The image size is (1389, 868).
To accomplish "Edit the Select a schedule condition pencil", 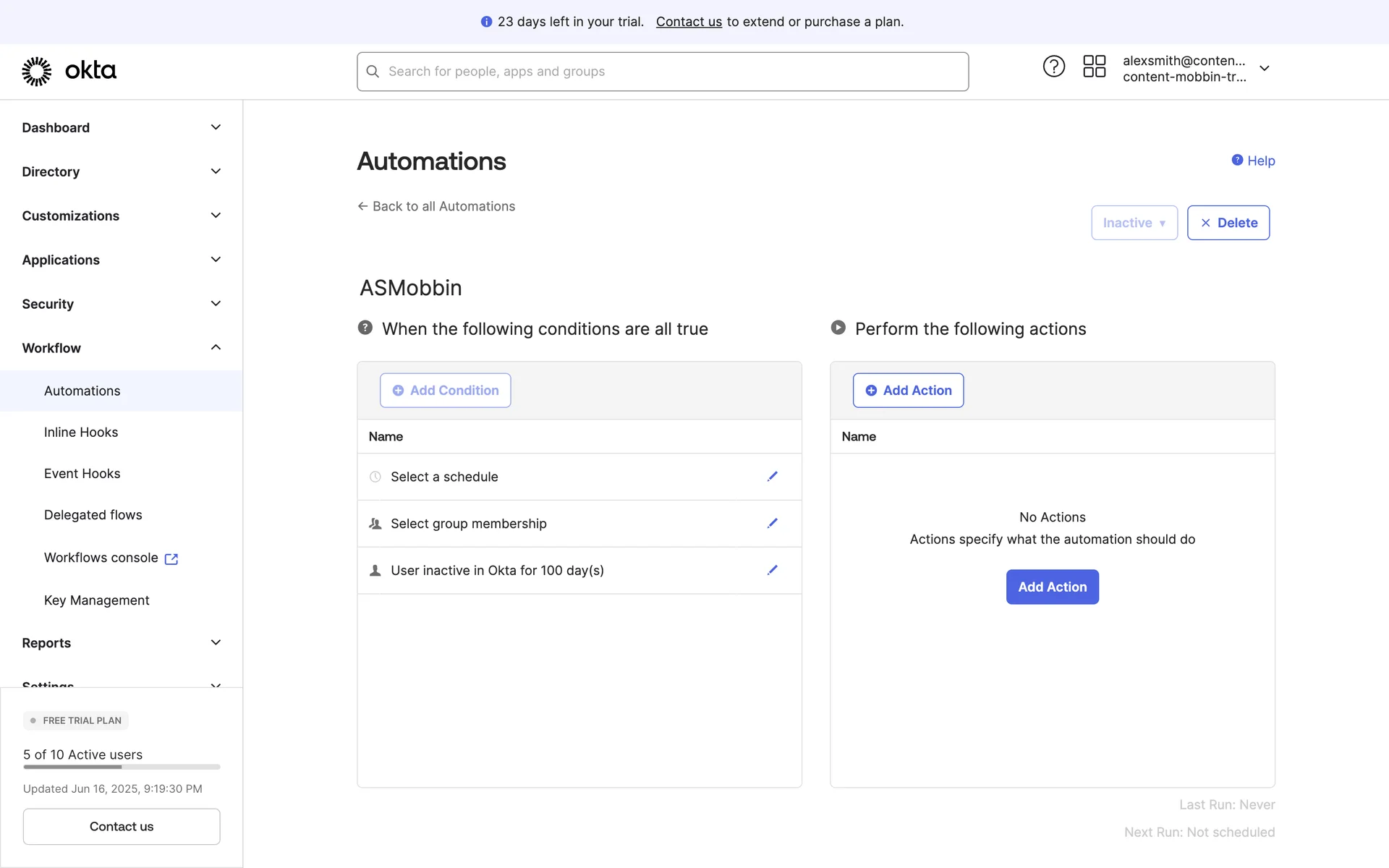I will (772, 477).
